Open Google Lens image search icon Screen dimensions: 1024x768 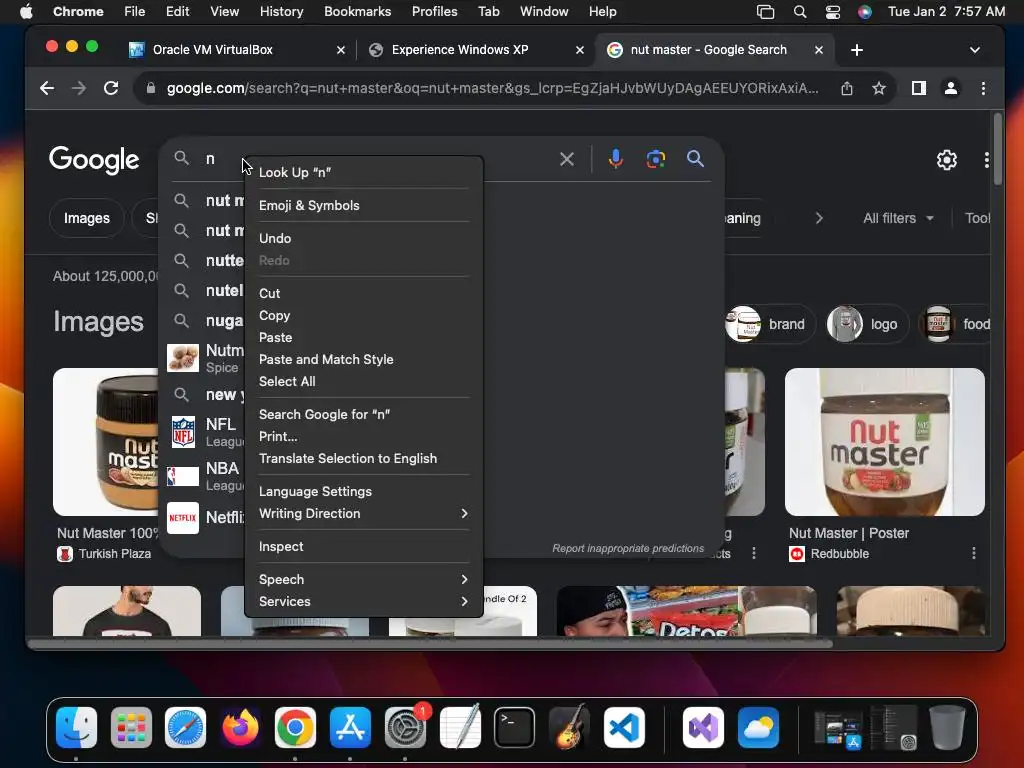655,159
